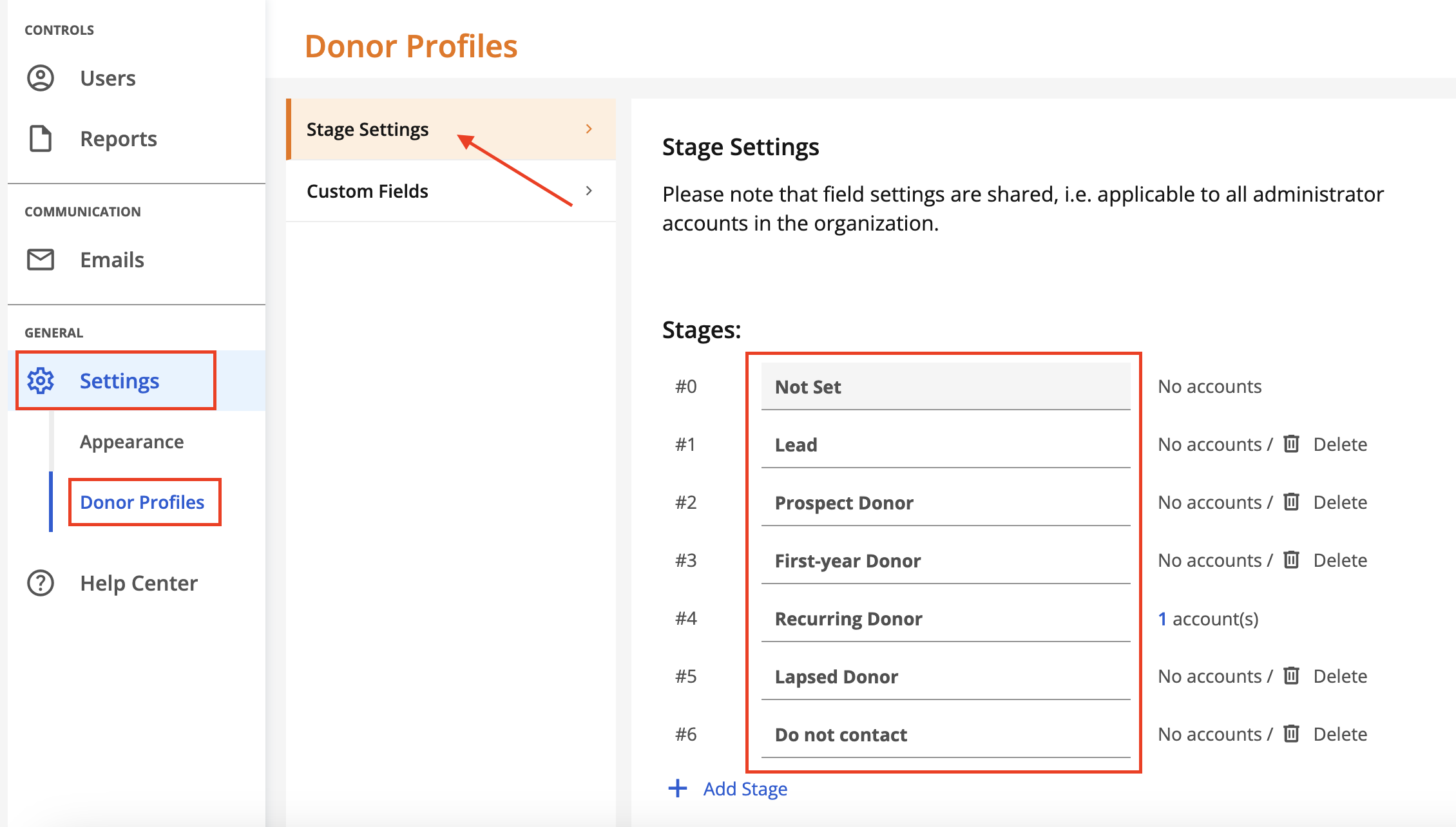The width and height of the screenshot is (1456, 827).
Task: Switch to the Custom Fields section
Action: (x=367, y=191)
